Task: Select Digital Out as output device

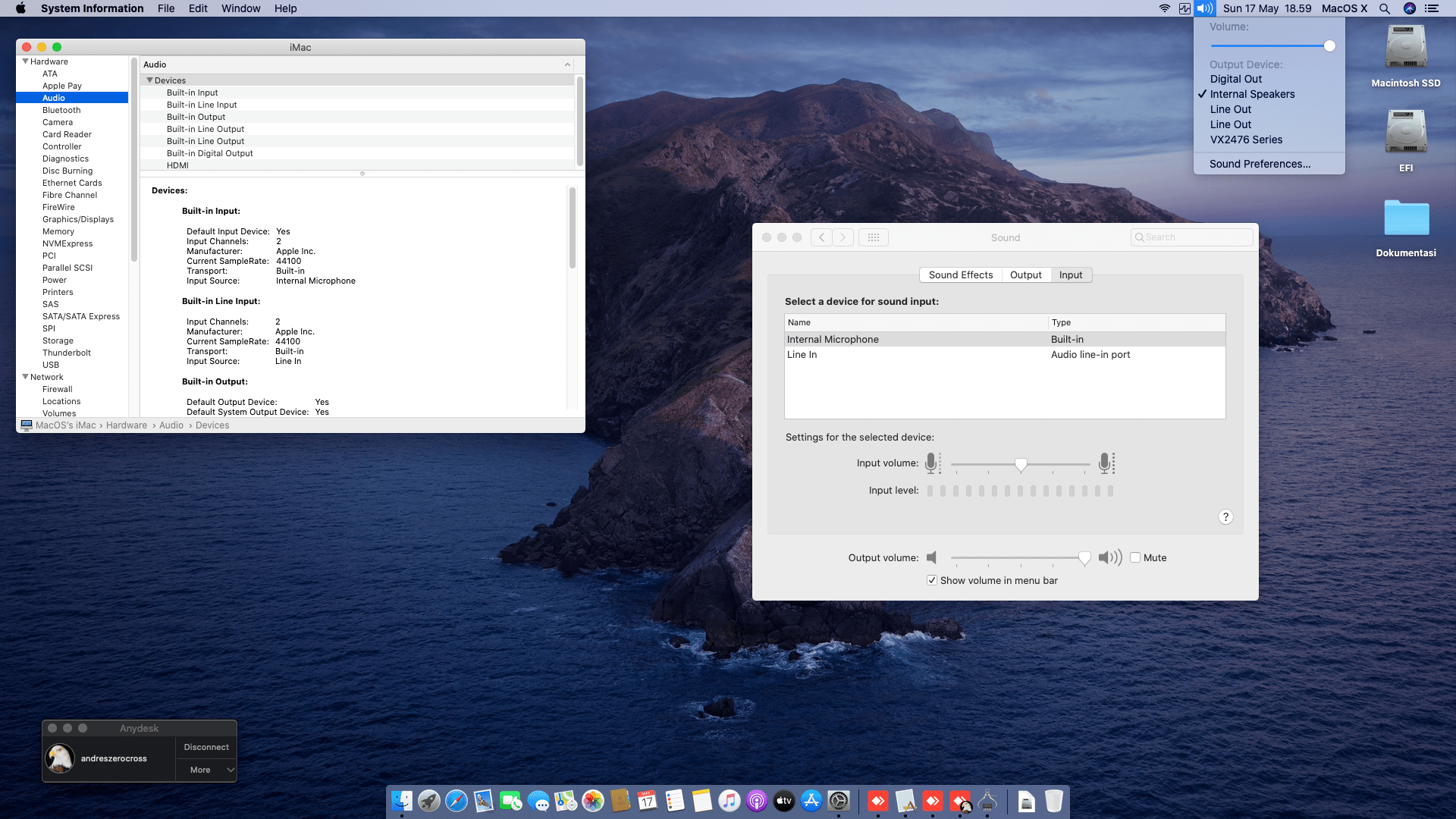Action: [x=1236, y=79]
